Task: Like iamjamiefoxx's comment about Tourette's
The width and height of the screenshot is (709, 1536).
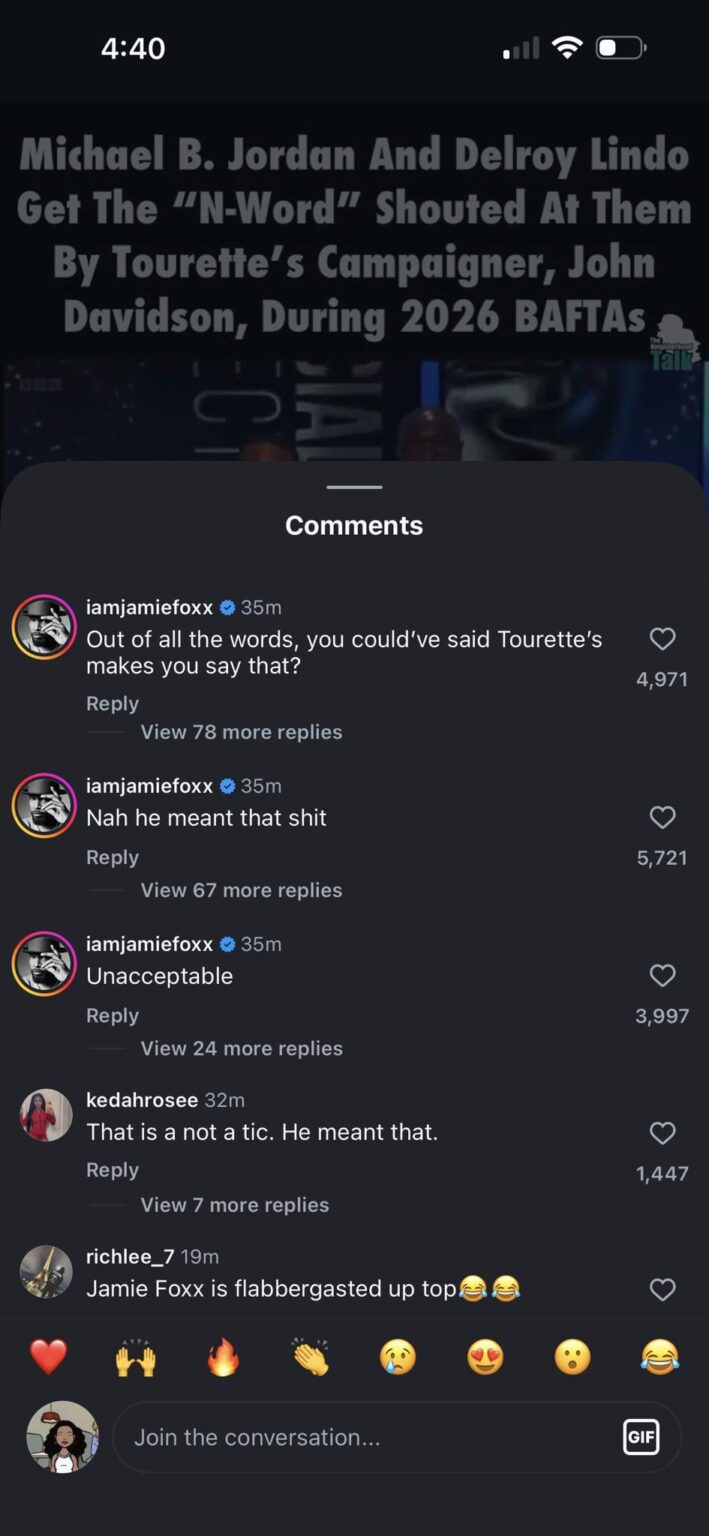Action: [663, 639]
